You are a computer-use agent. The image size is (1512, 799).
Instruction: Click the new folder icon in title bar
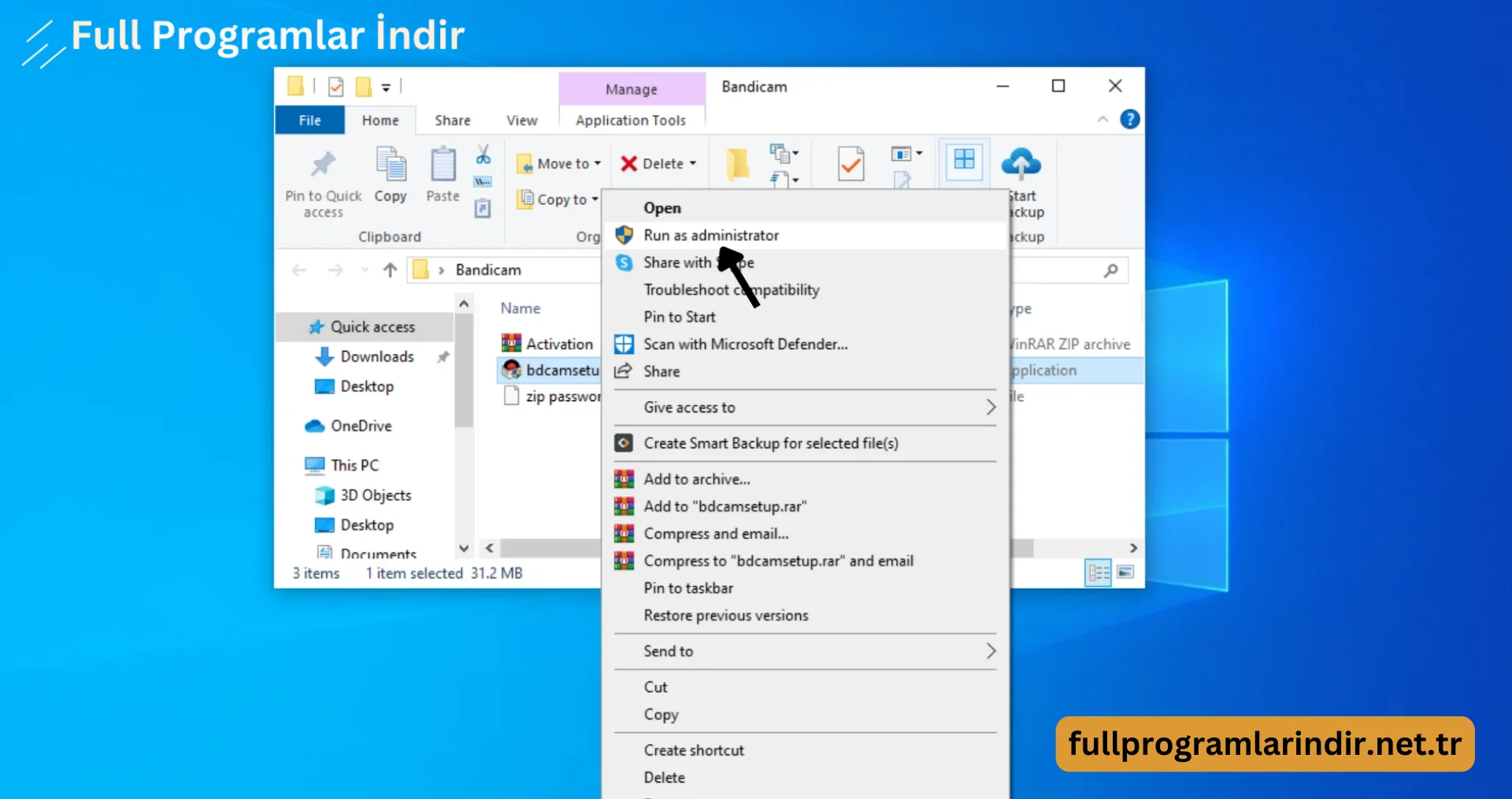[x=363, y=87]
